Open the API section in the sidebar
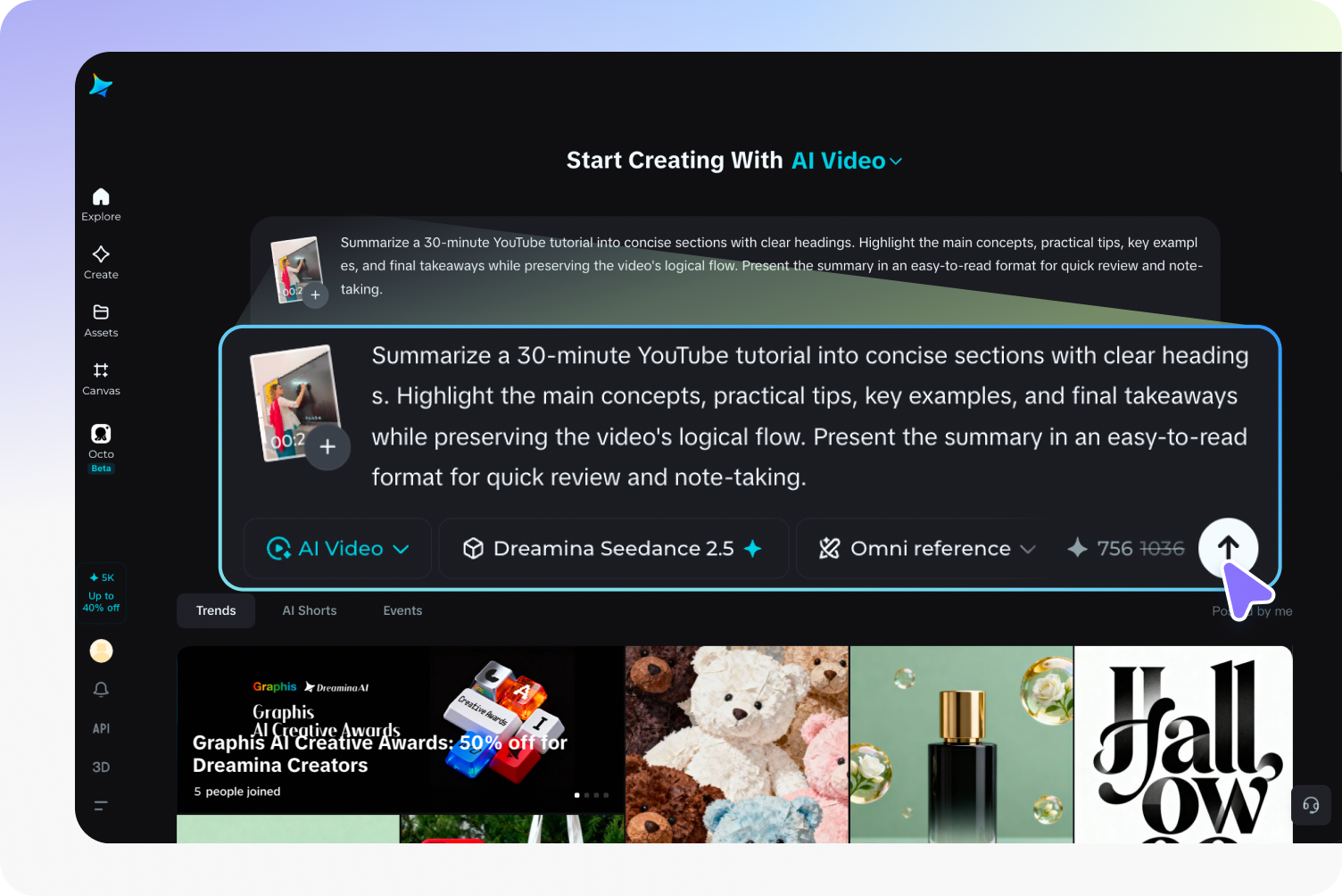The image size is (1342, 896). [x=101, y=728]
